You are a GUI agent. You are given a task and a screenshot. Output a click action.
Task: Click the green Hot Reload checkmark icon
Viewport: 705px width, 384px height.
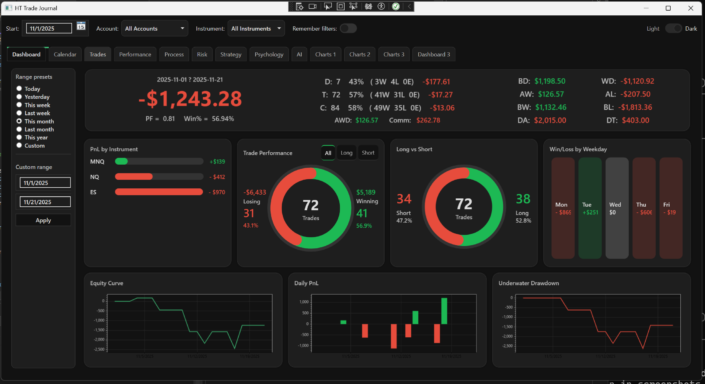coord(396,6)
